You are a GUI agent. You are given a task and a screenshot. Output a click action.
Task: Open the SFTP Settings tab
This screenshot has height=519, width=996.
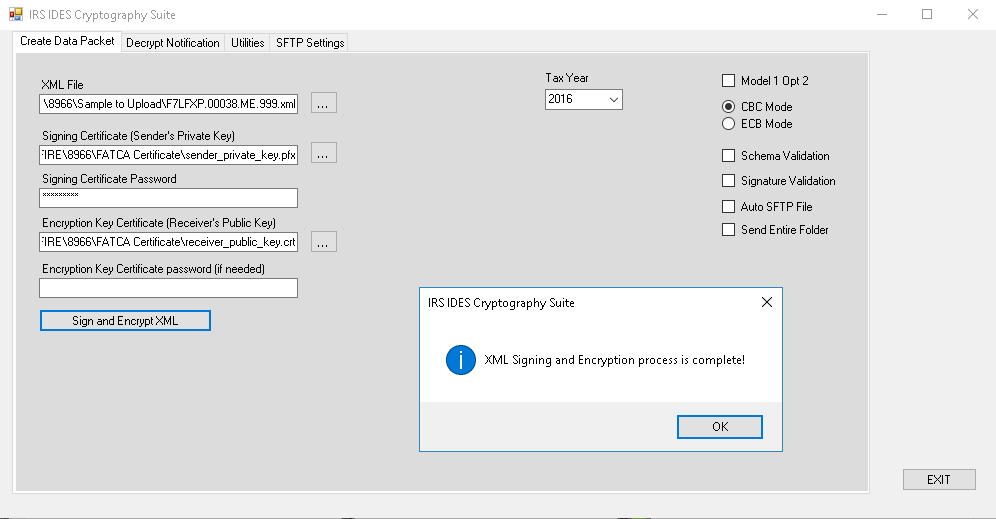tap(309, 43)
